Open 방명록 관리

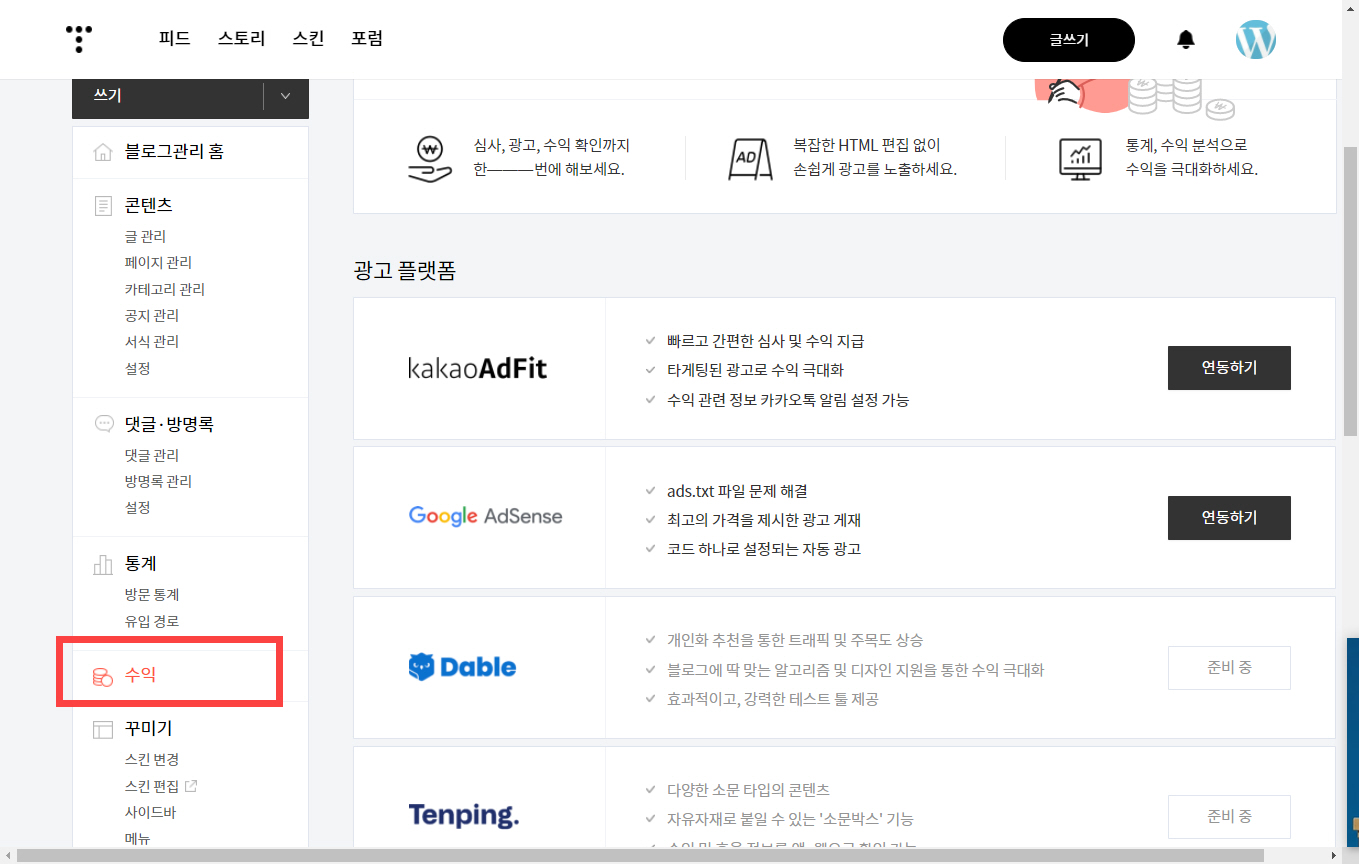coord(158,482)
